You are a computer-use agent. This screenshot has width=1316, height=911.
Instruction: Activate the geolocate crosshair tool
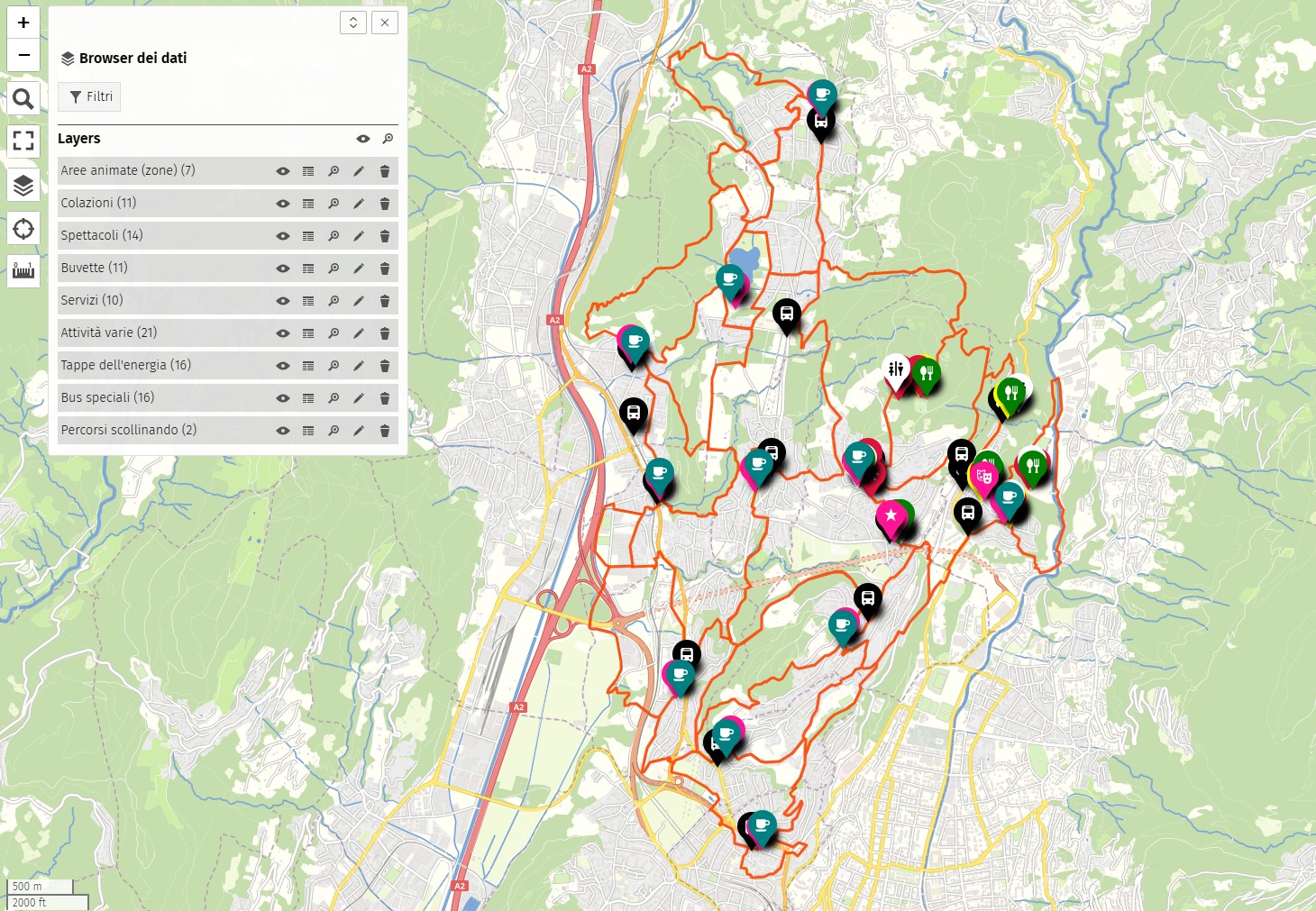[23, 229]
